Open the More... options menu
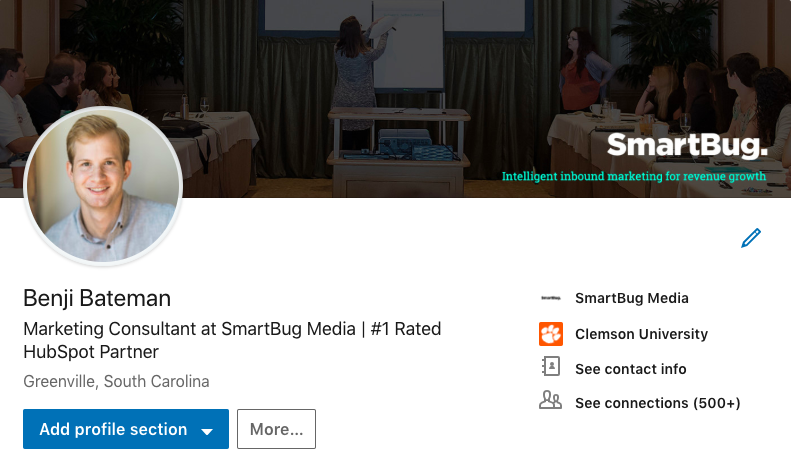791x473 pixels. click(x=276, y=429)
